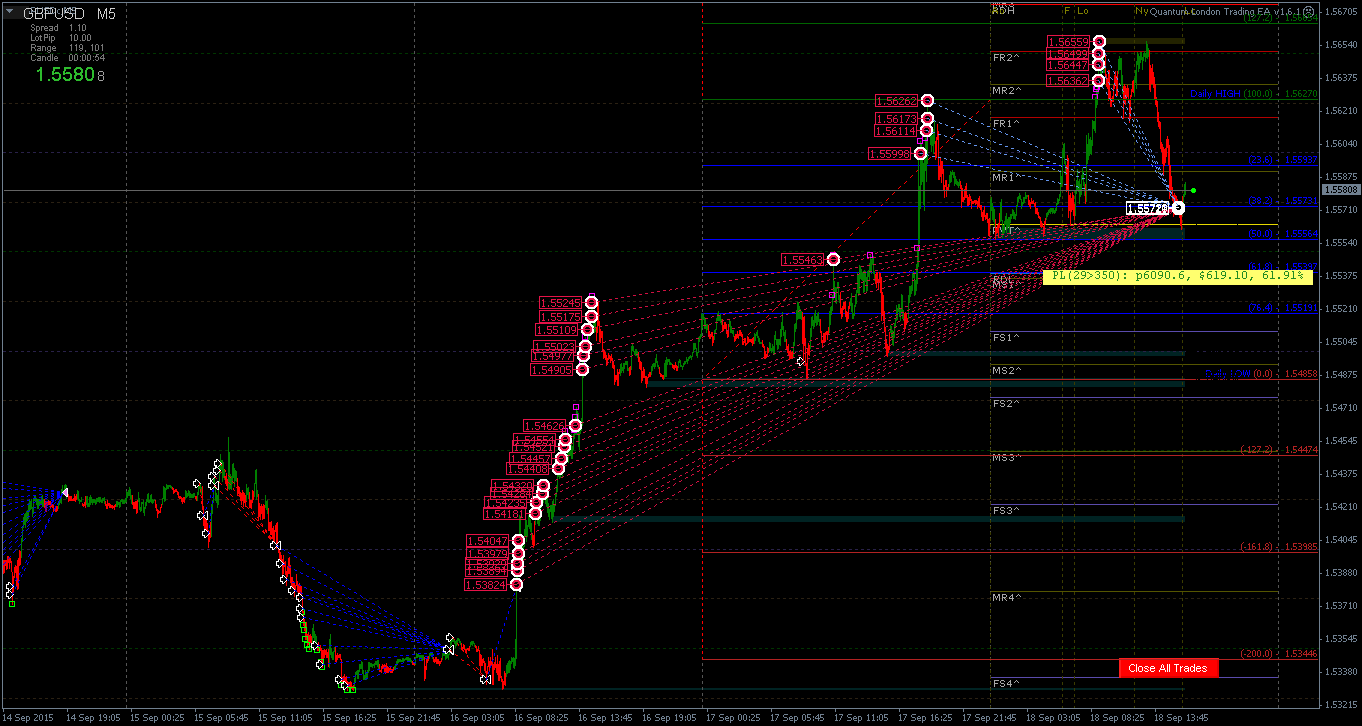The image size is (1362, 726).
Task: Select the sell marker beside 1.56362
Action: coord(1098,80)
